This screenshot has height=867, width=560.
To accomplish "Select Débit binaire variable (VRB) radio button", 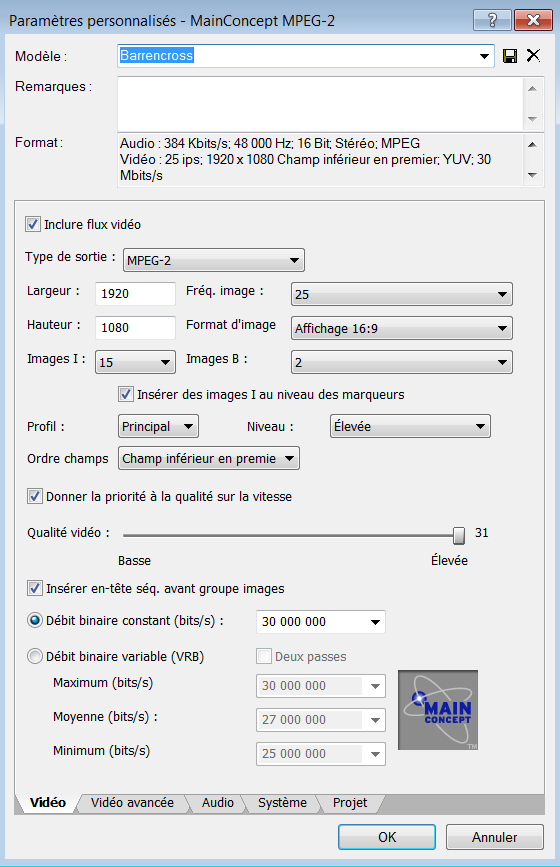I will [34, 656].
